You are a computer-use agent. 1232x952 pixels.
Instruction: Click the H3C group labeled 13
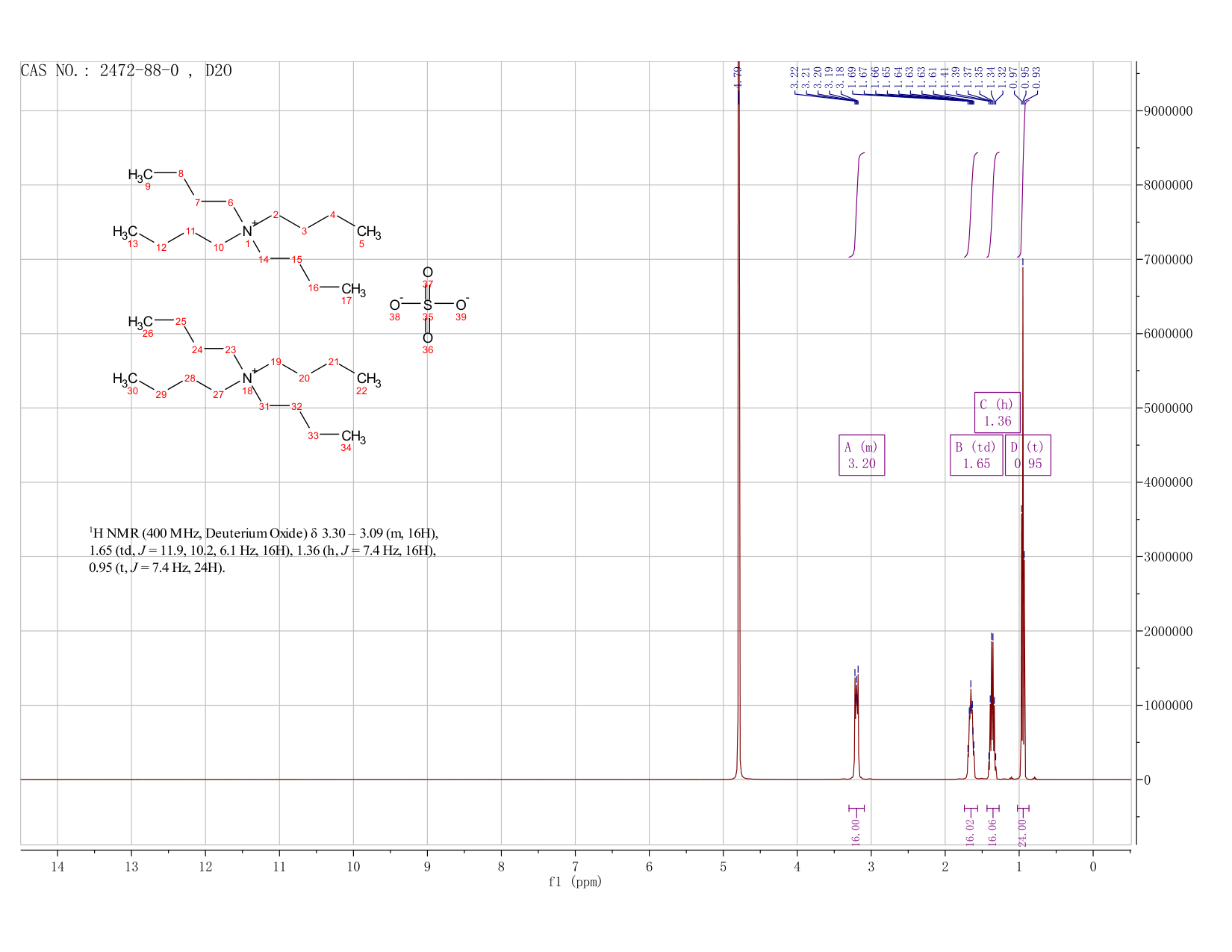coord(125,232)
